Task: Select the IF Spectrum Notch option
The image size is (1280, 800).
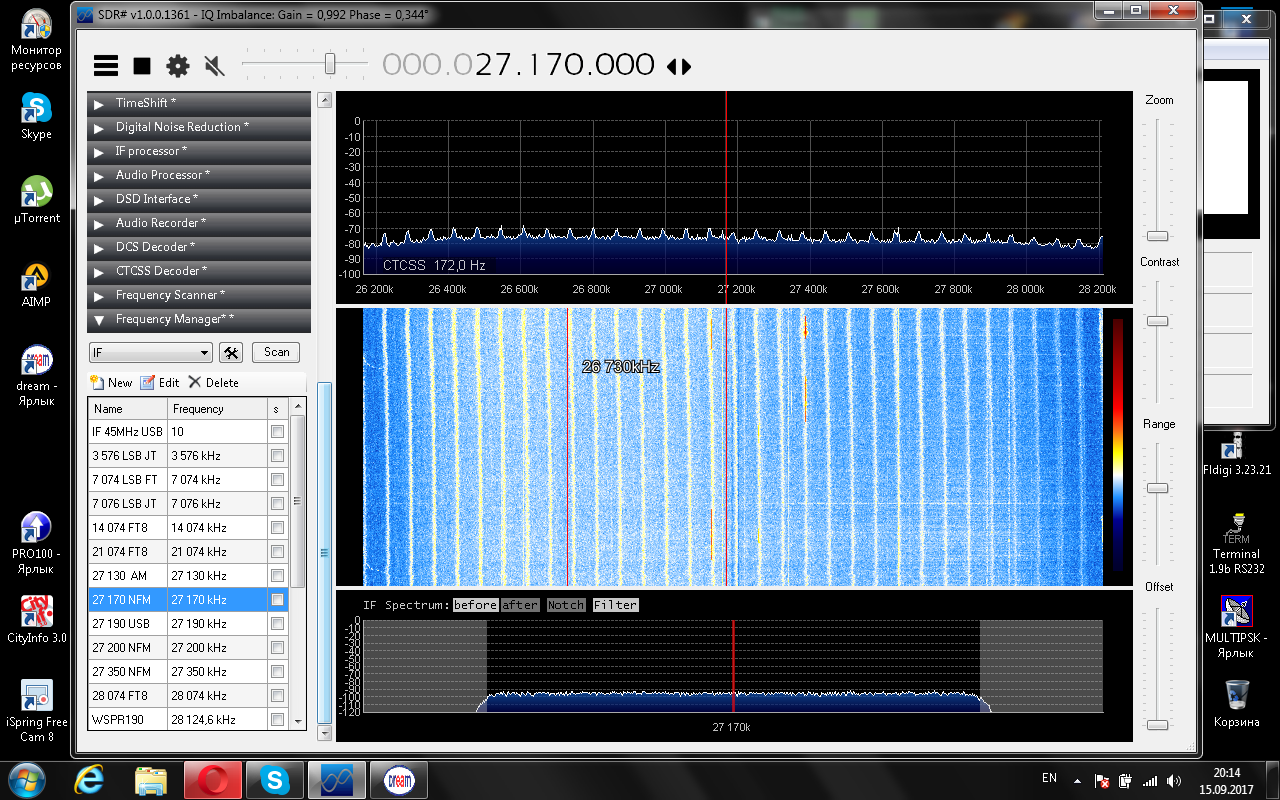Action: (x=565, y=605)
